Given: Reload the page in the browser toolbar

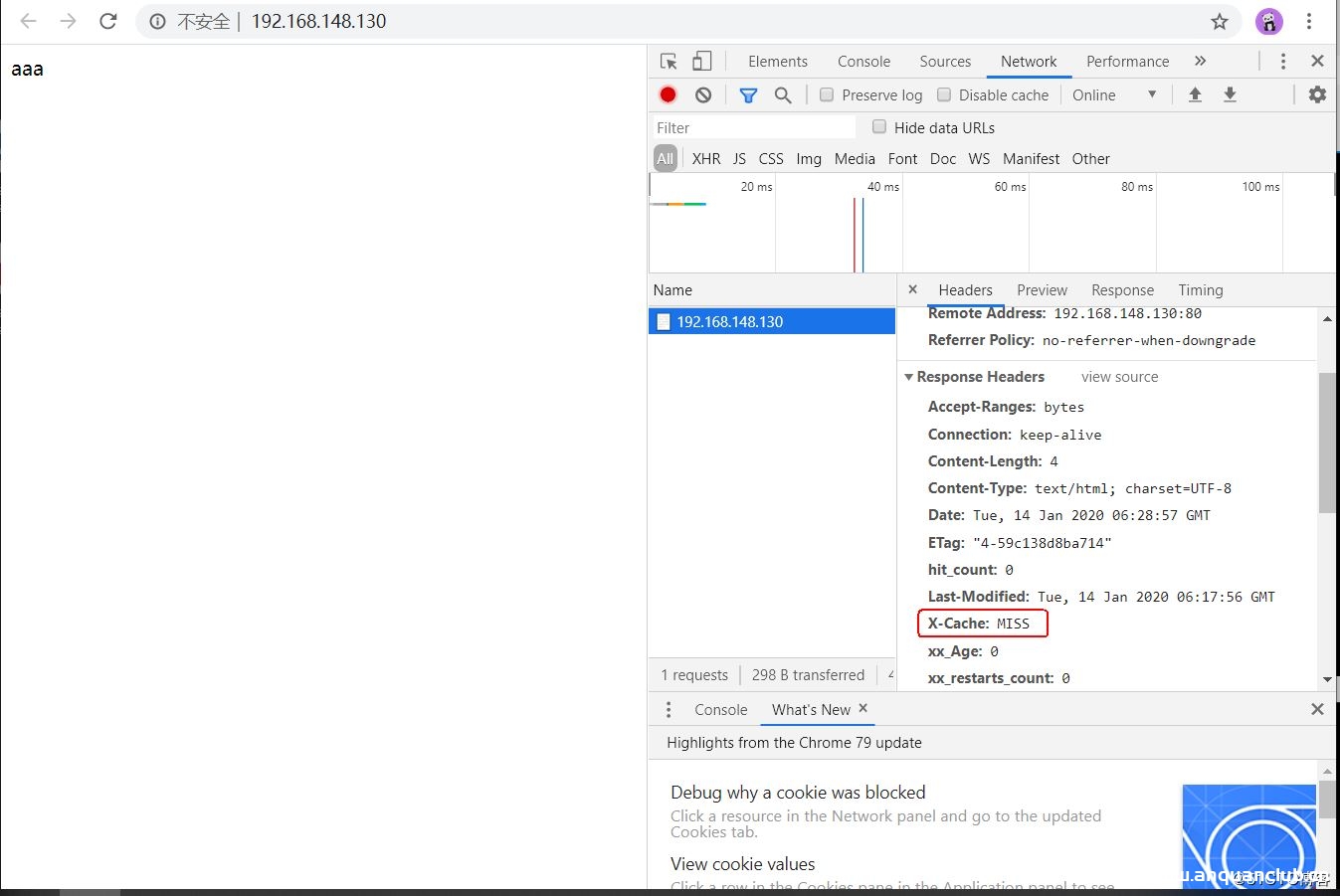Looking at the screenshot, I should pos(107,21).
